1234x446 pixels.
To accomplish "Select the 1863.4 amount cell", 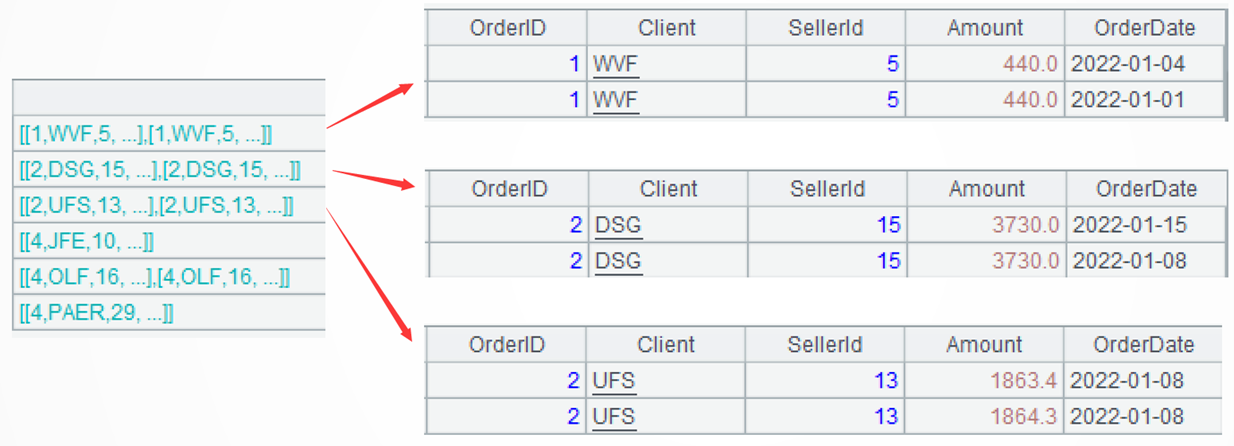I will tap(1025, 380).
